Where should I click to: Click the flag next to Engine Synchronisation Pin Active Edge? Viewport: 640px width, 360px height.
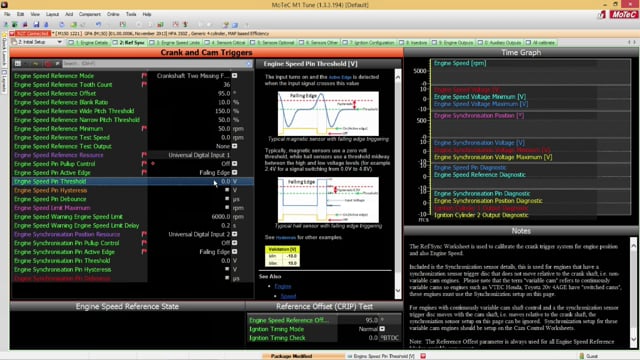(144, 252)
